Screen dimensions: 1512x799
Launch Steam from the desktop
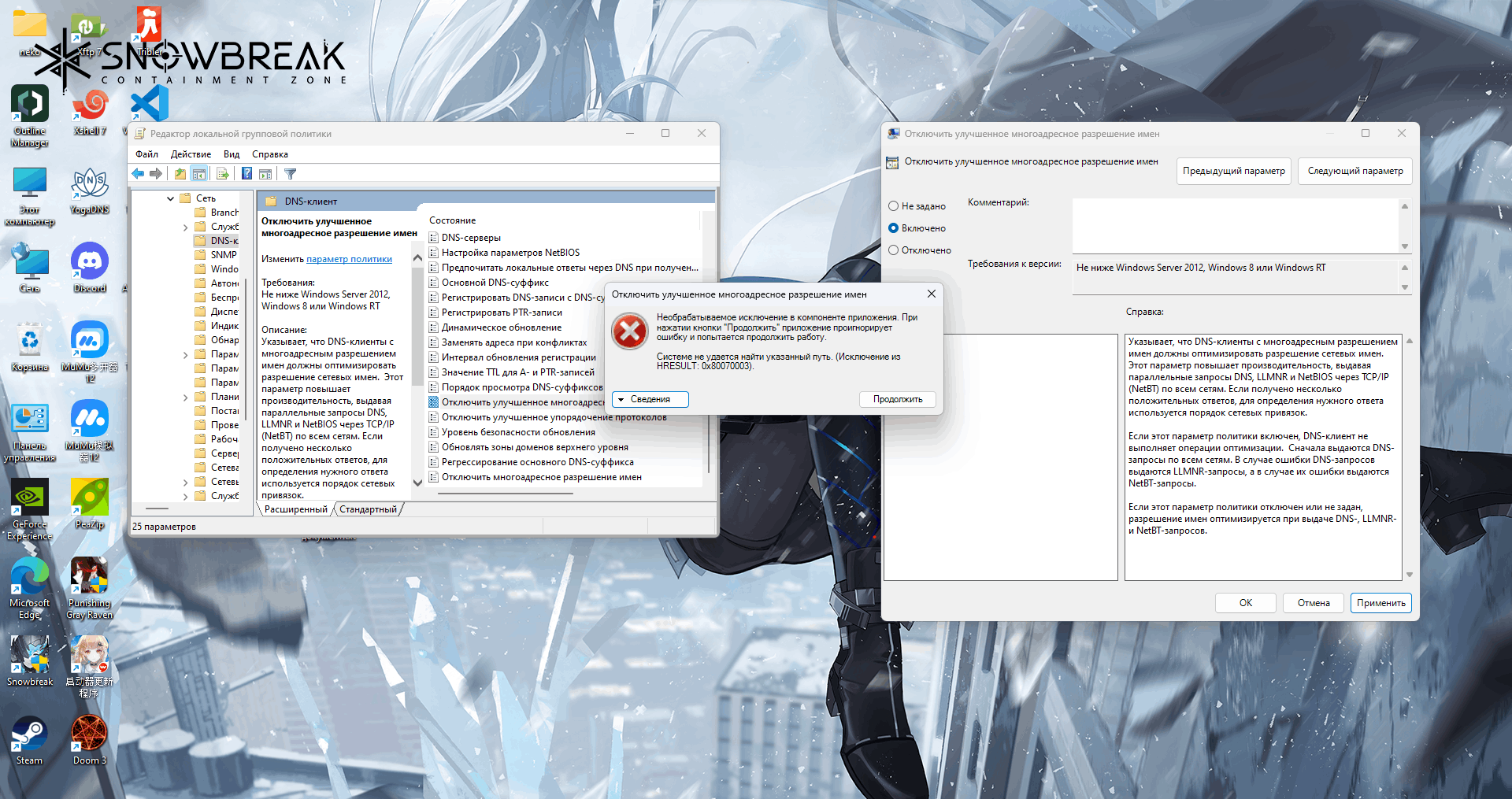30,740
